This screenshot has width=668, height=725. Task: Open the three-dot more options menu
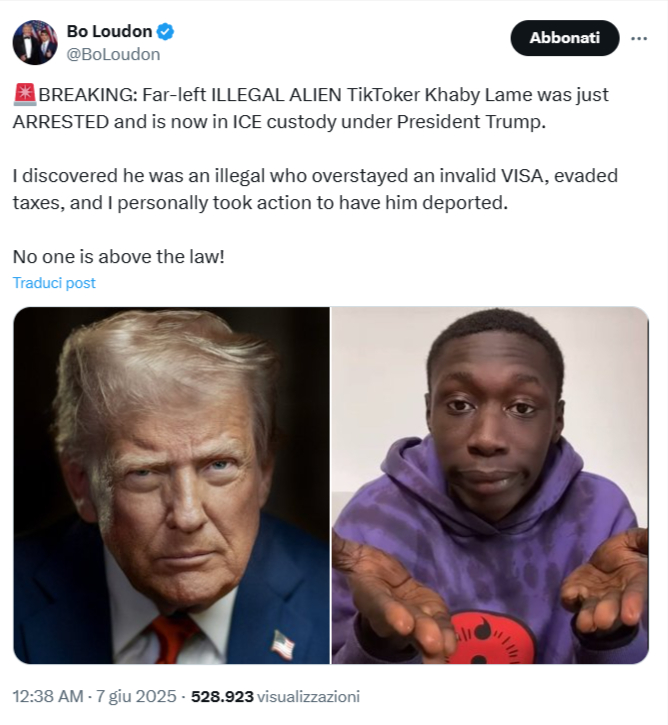click(639, 38)
